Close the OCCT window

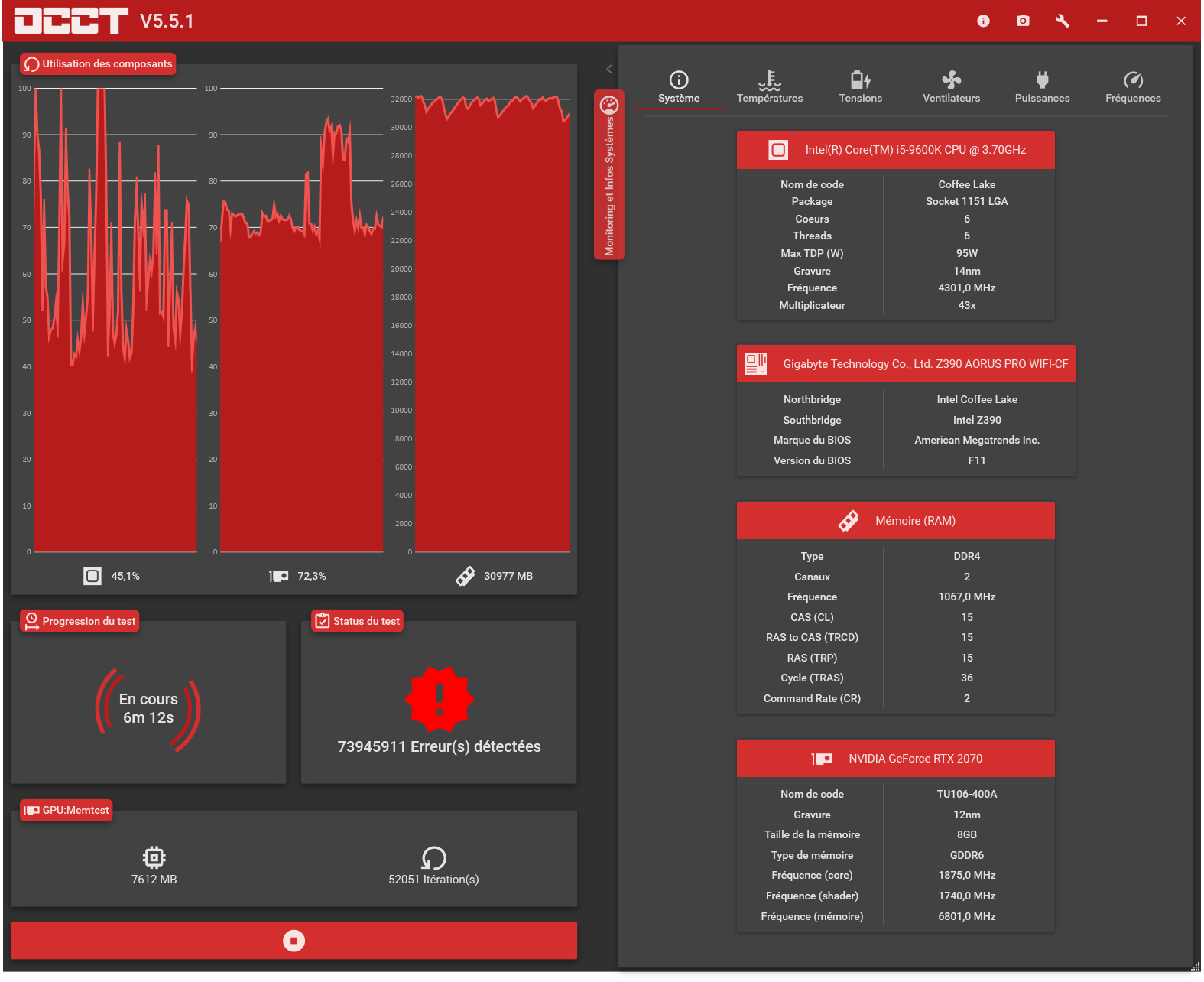[x=1181, y=21]
